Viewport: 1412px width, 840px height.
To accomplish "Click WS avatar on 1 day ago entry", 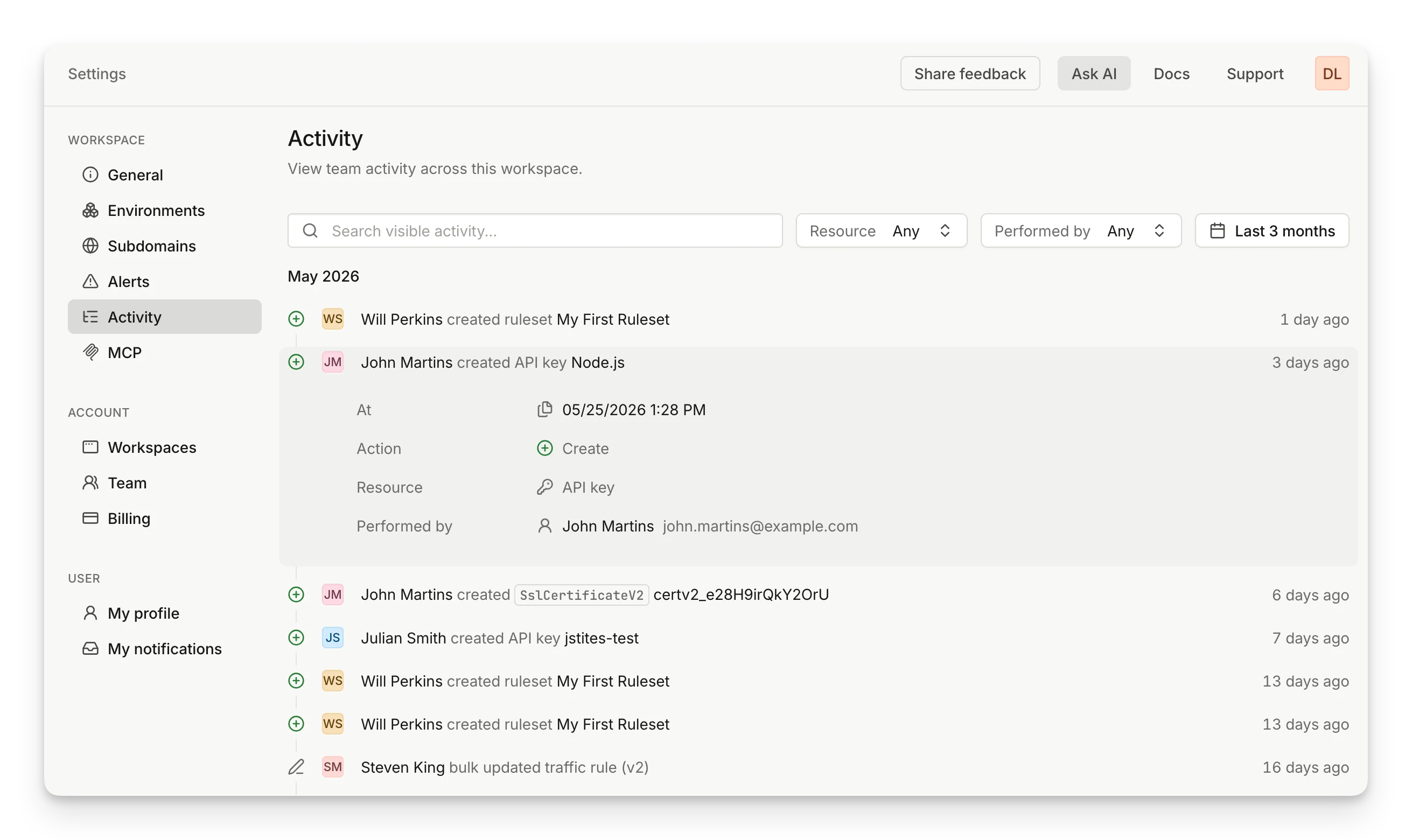I will coord(333,319).
